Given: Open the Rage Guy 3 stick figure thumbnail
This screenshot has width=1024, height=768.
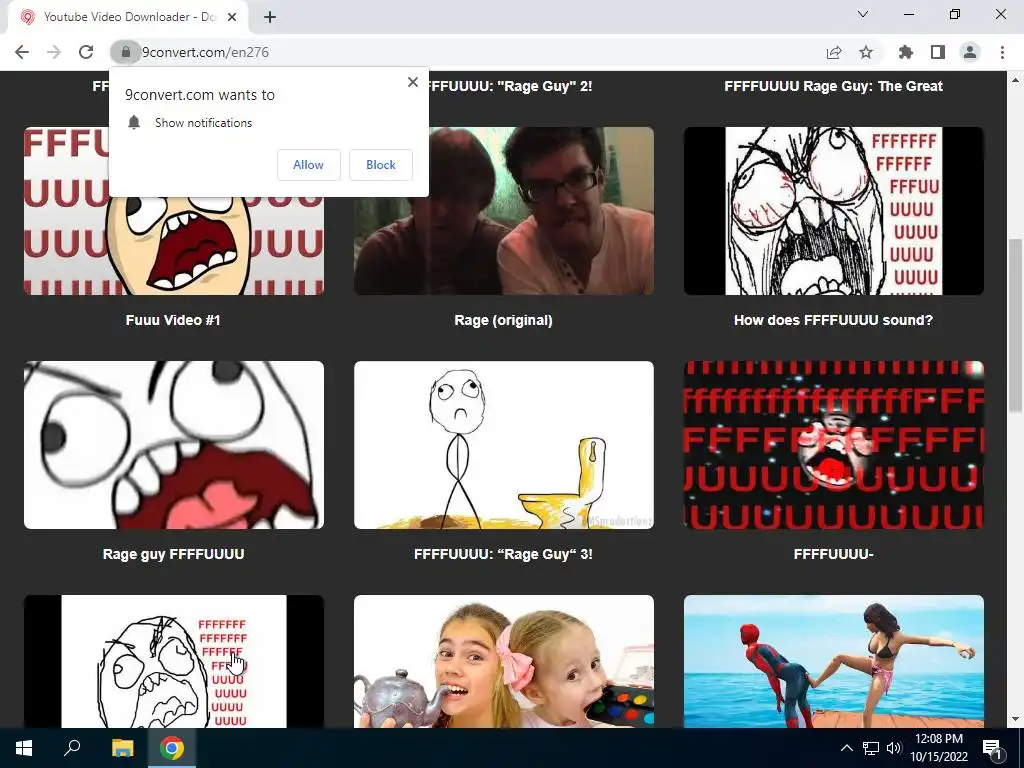Looking at the screenshot, I should click(504, 445).
